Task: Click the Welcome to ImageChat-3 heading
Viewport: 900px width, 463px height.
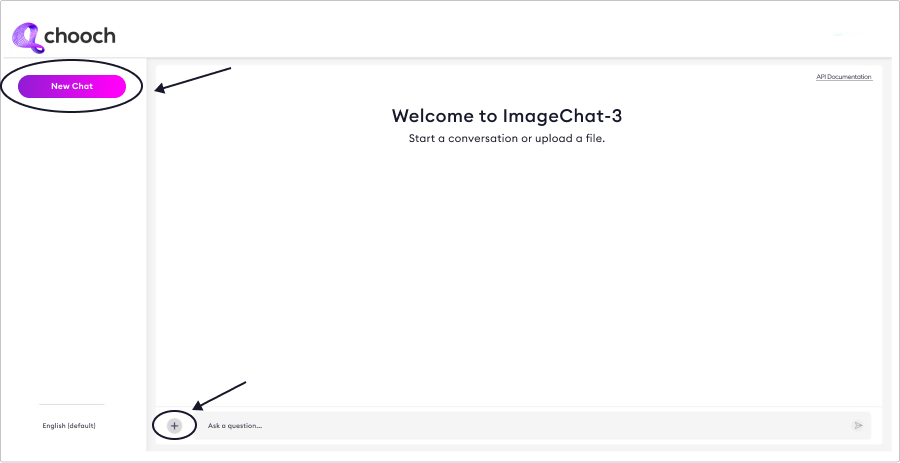Action: [x=507, y=116]
